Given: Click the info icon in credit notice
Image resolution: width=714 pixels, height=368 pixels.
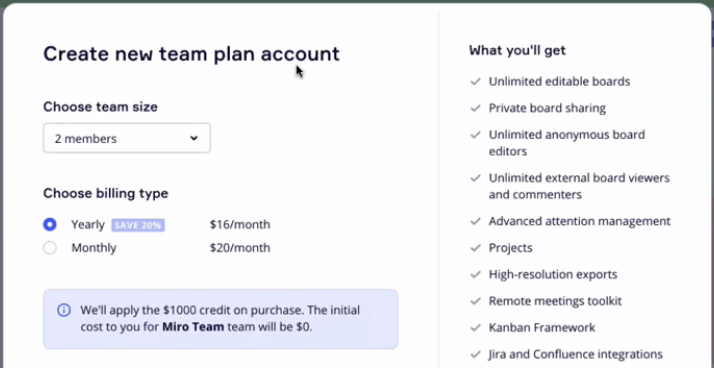Looking at the screenshot, I should point(64,310).
